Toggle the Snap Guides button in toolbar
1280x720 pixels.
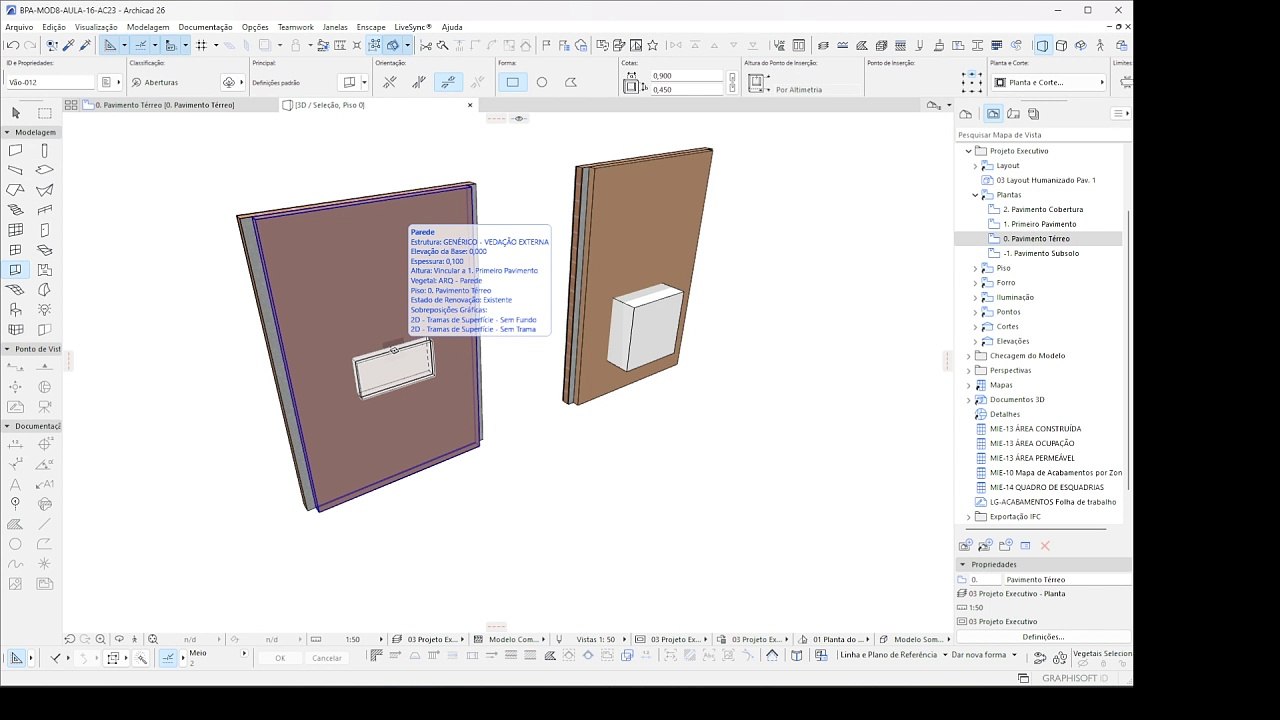pos(141,45)
